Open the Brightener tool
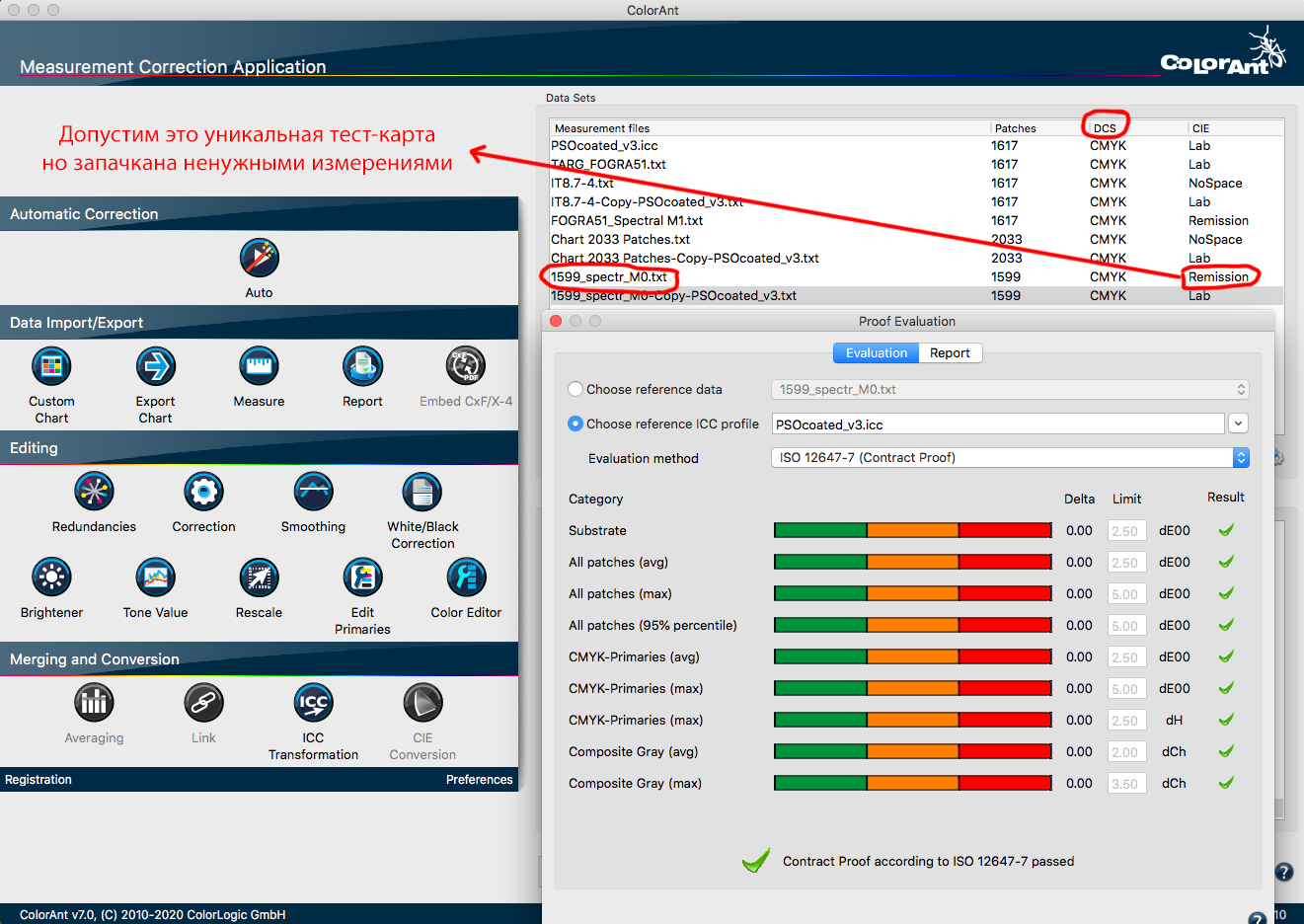Screen dimensions: 1304x924 point(51,577)
